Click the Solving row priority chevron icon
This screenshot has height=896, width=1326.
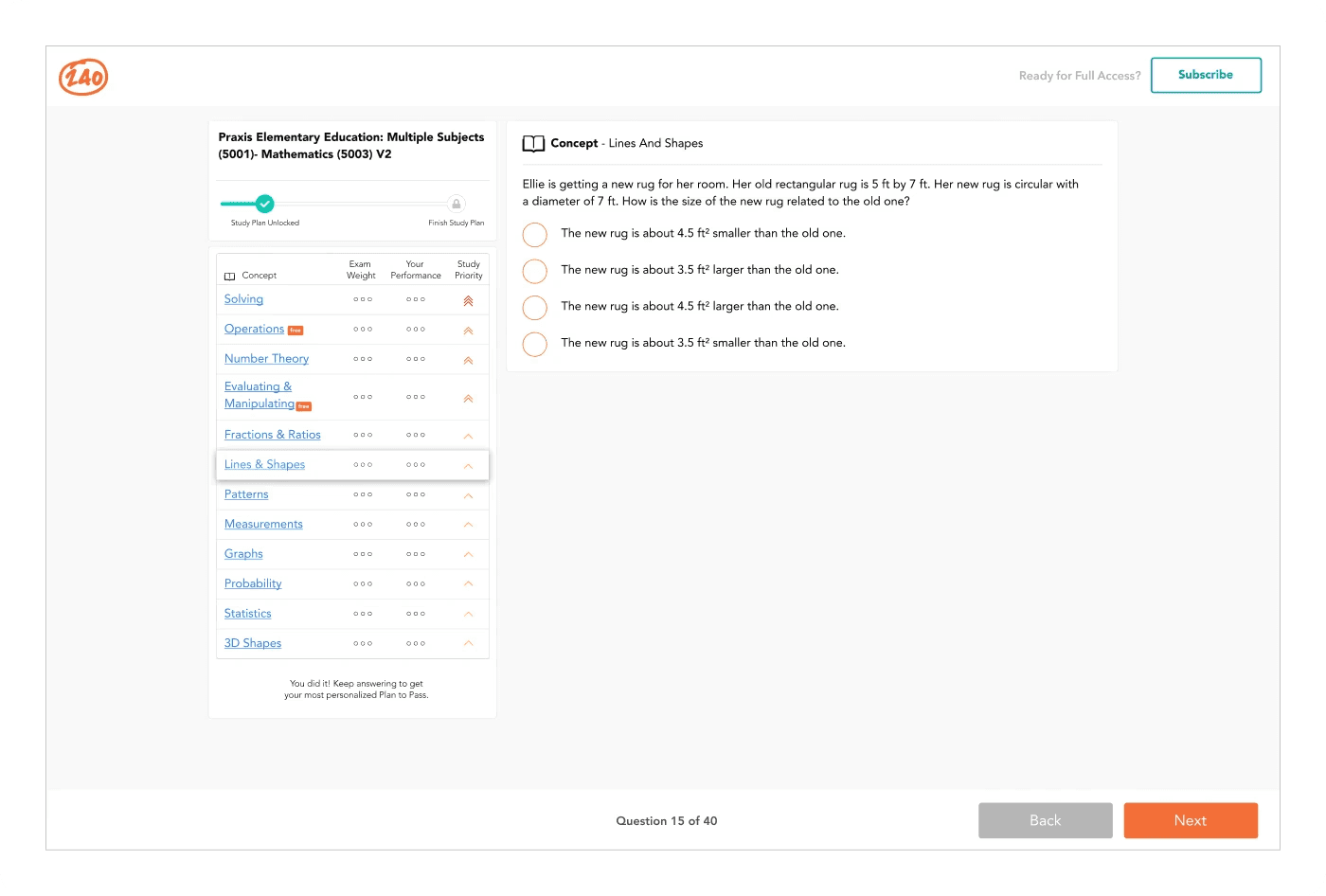point(468,301)
